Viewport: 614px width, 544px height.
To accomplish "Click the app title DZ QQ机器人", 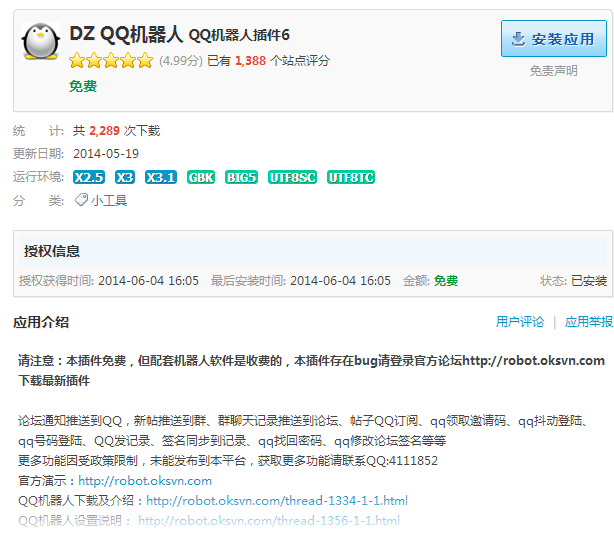I will (126, 34).
